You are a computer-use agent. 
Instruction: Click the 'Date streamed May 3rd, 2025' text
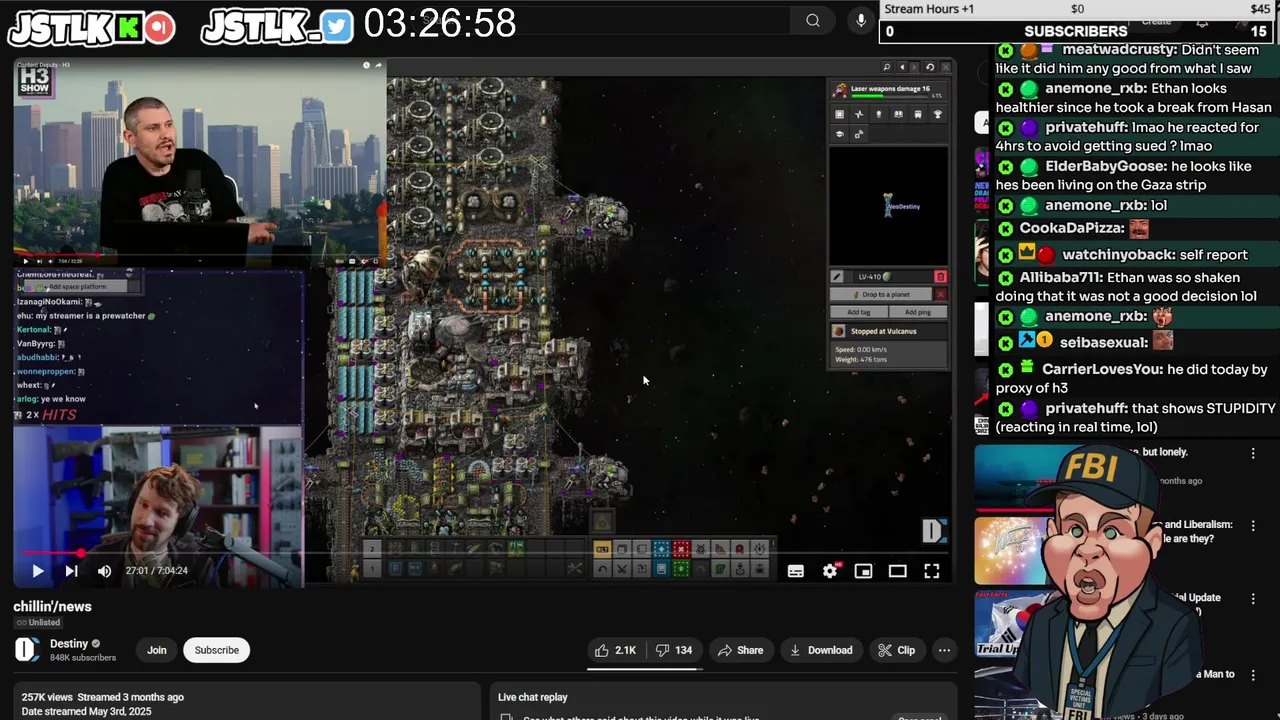point(86,711)
